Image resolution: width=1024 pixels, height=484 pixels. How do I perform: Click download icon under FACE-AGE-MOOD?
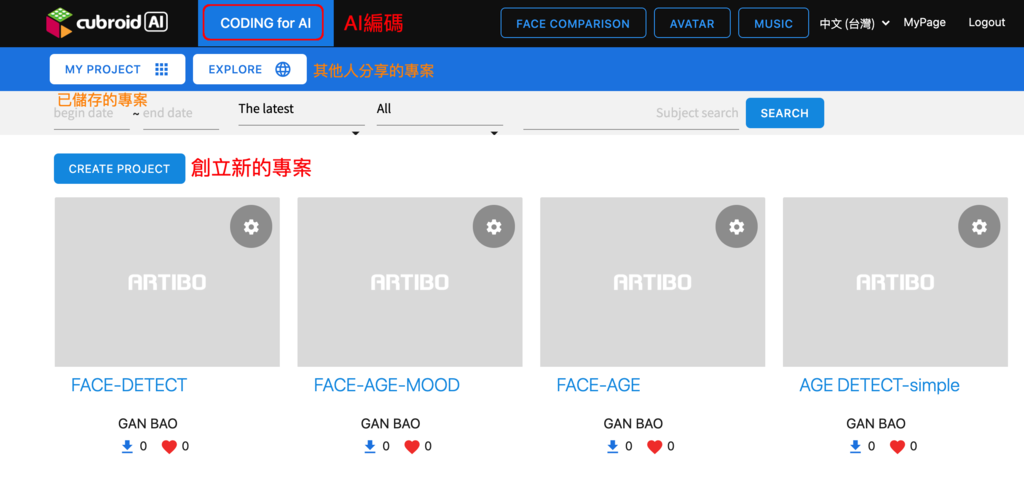[x=370, y=446]
